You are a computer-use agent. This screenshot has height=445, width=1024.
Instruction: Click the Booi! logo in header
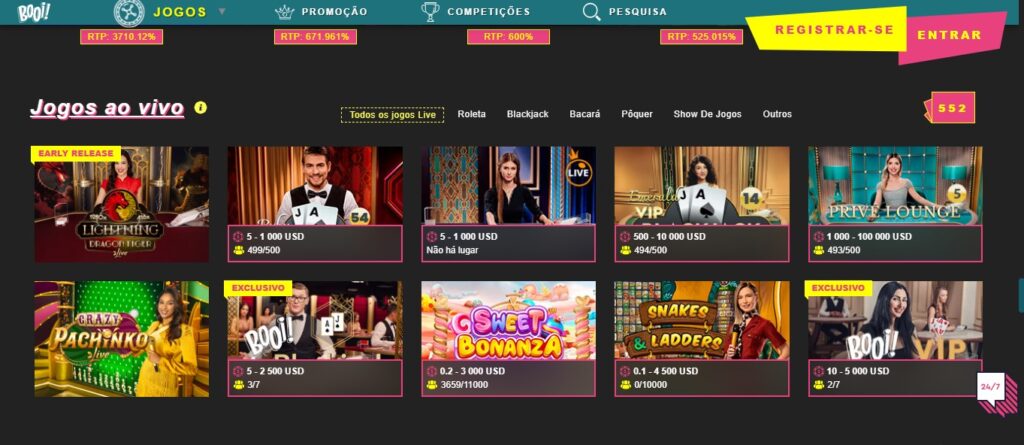point(33,12)
